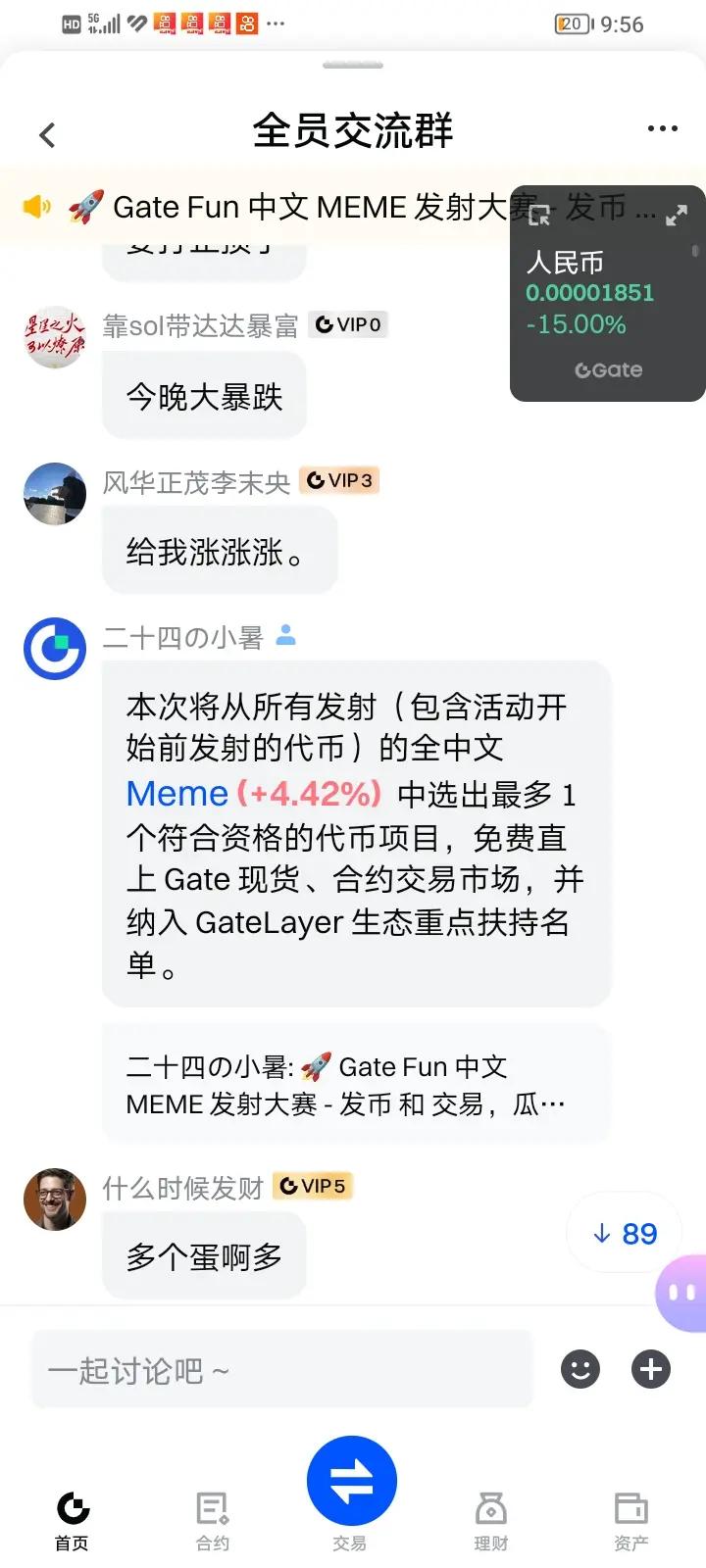The height and width of the screenshot is (1568, 706).
Task: Tap the central 交易 trade button
Action: click(351, 1481)
